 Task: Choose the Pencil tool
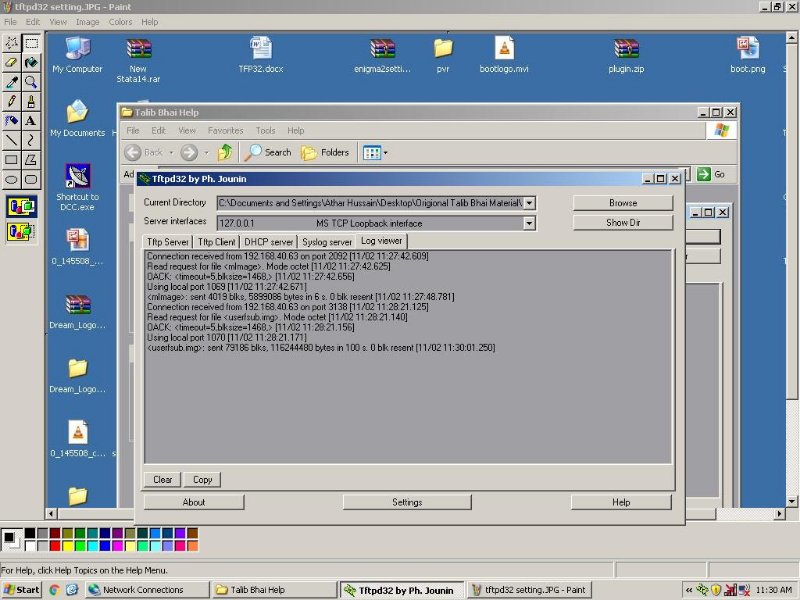(11, 102)
